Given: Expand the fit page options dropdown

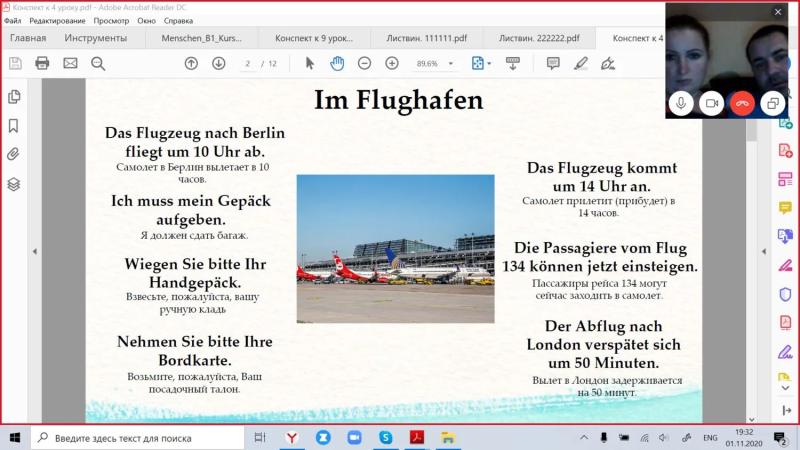Looking at the screenshot, I should point(489,64).
